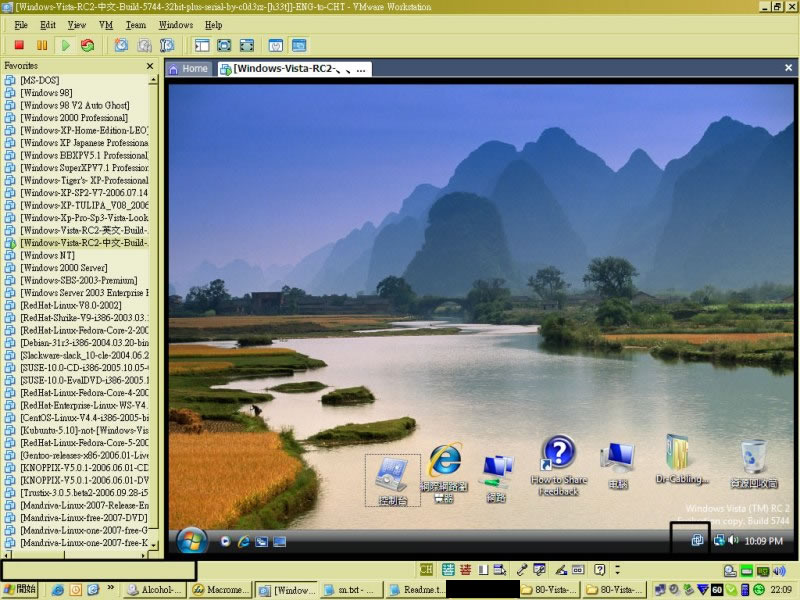
Task: Open the Team menu
Action: (x=136, y=25)
